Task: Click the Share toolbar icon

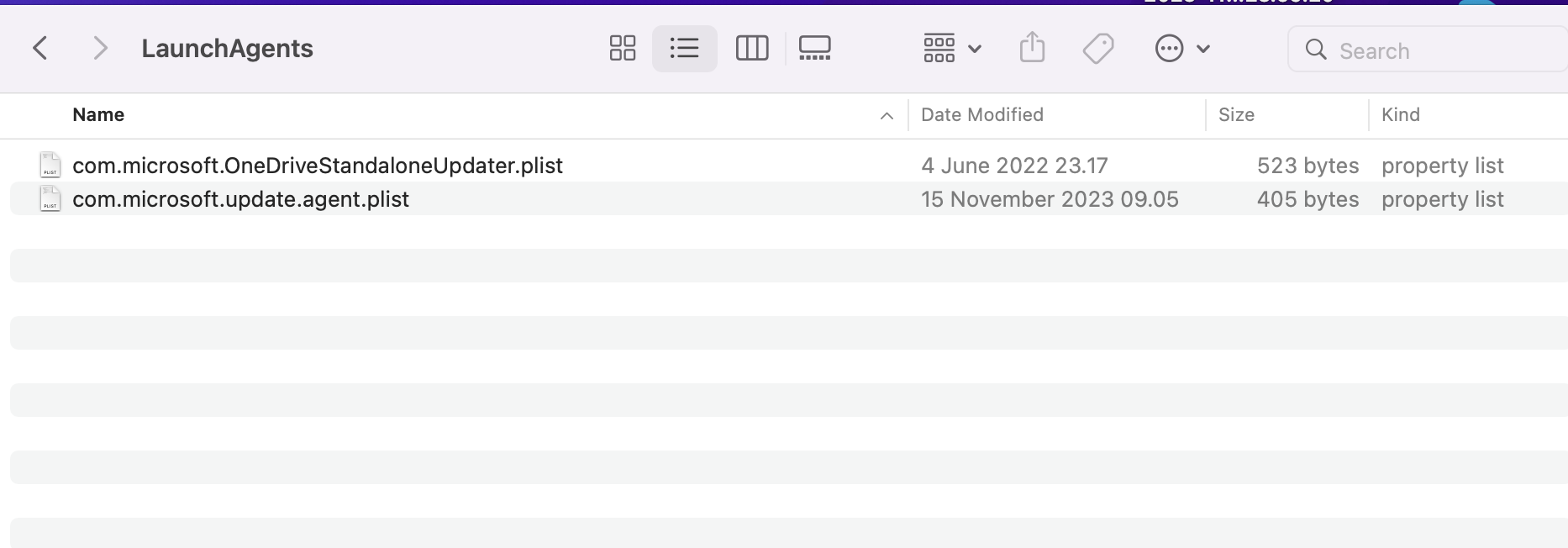Action: pos(1032,48)
